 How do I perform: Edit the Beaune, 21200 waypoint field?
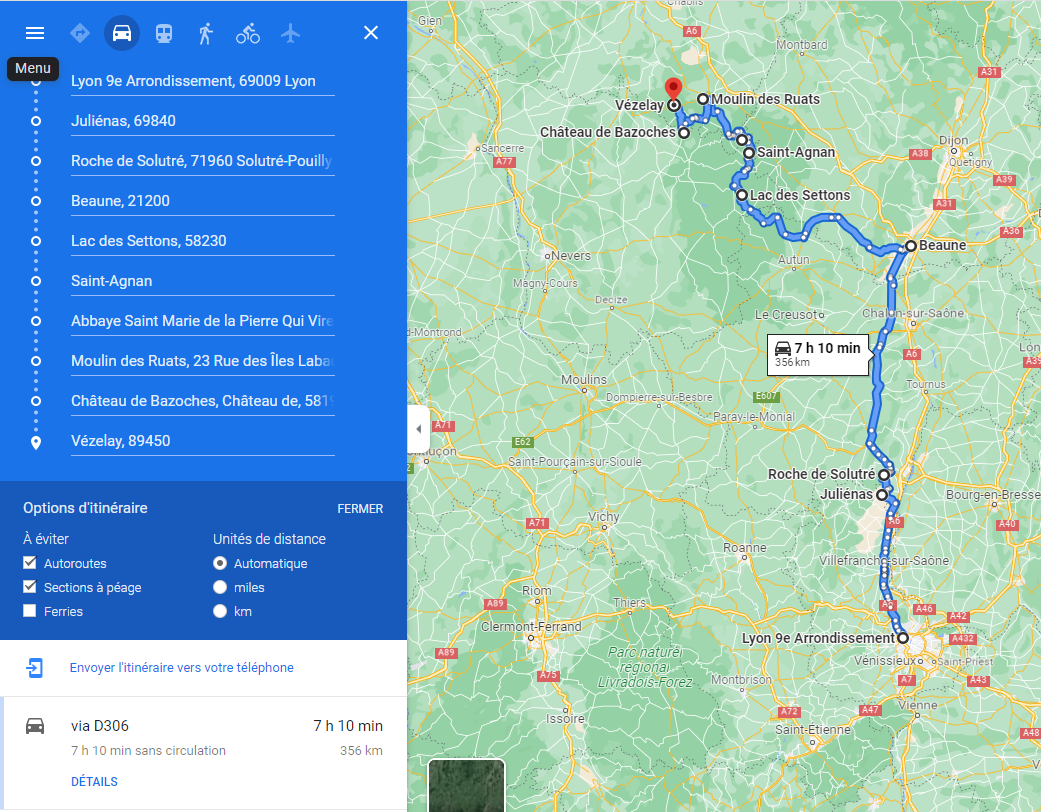point(202,201)
